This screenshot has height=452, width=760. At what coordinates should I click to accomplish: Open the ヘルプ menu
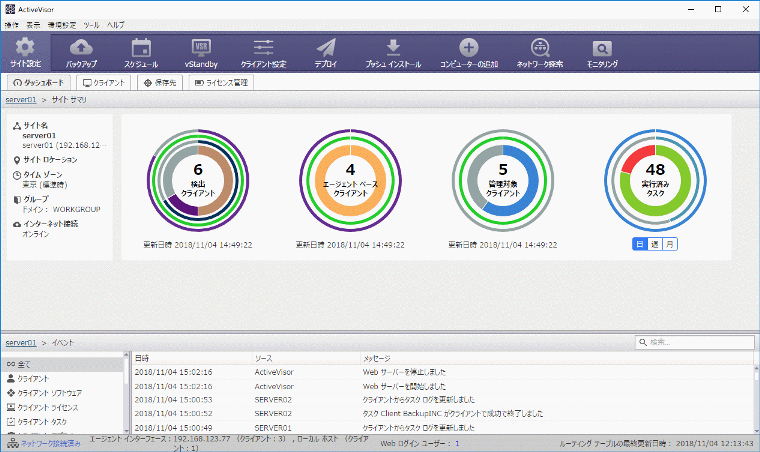(115, 25)
